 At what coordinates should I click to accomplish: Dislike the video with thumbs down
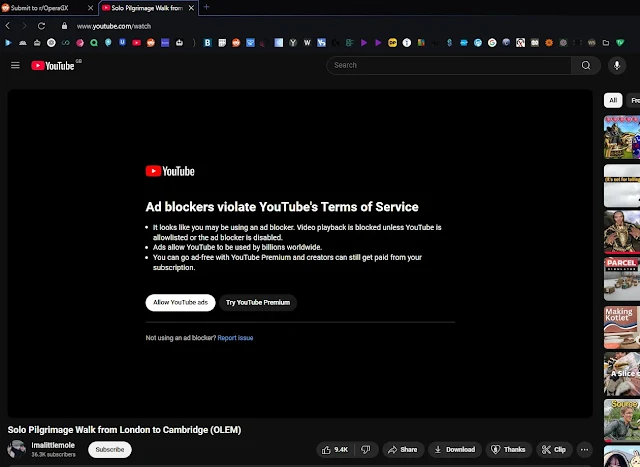point(366,449)
